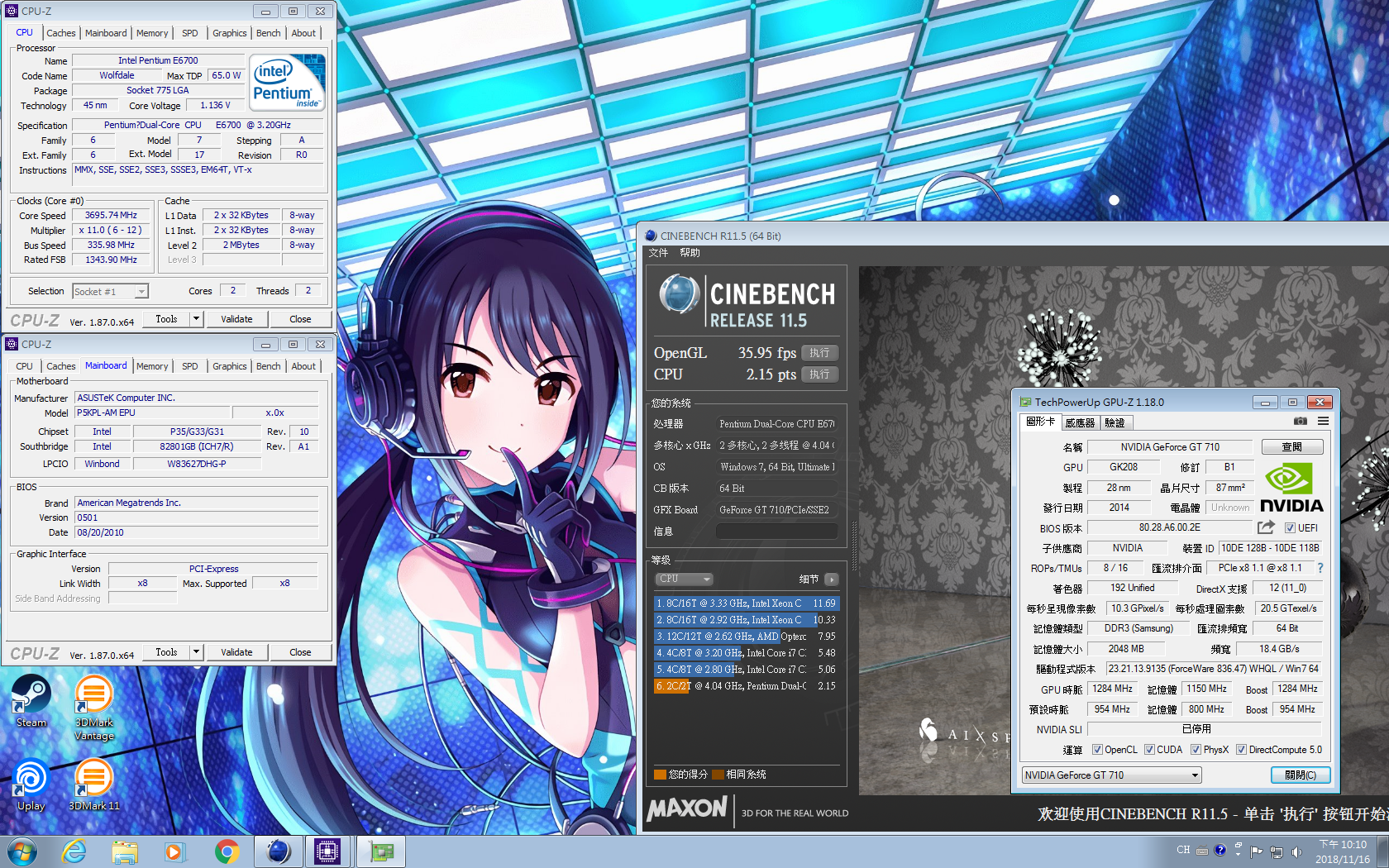The width and height of the screenshot is (1389, 868).
Task: Switch to the 感應器 tab in GPU-Z
Action: (1080, 422)
